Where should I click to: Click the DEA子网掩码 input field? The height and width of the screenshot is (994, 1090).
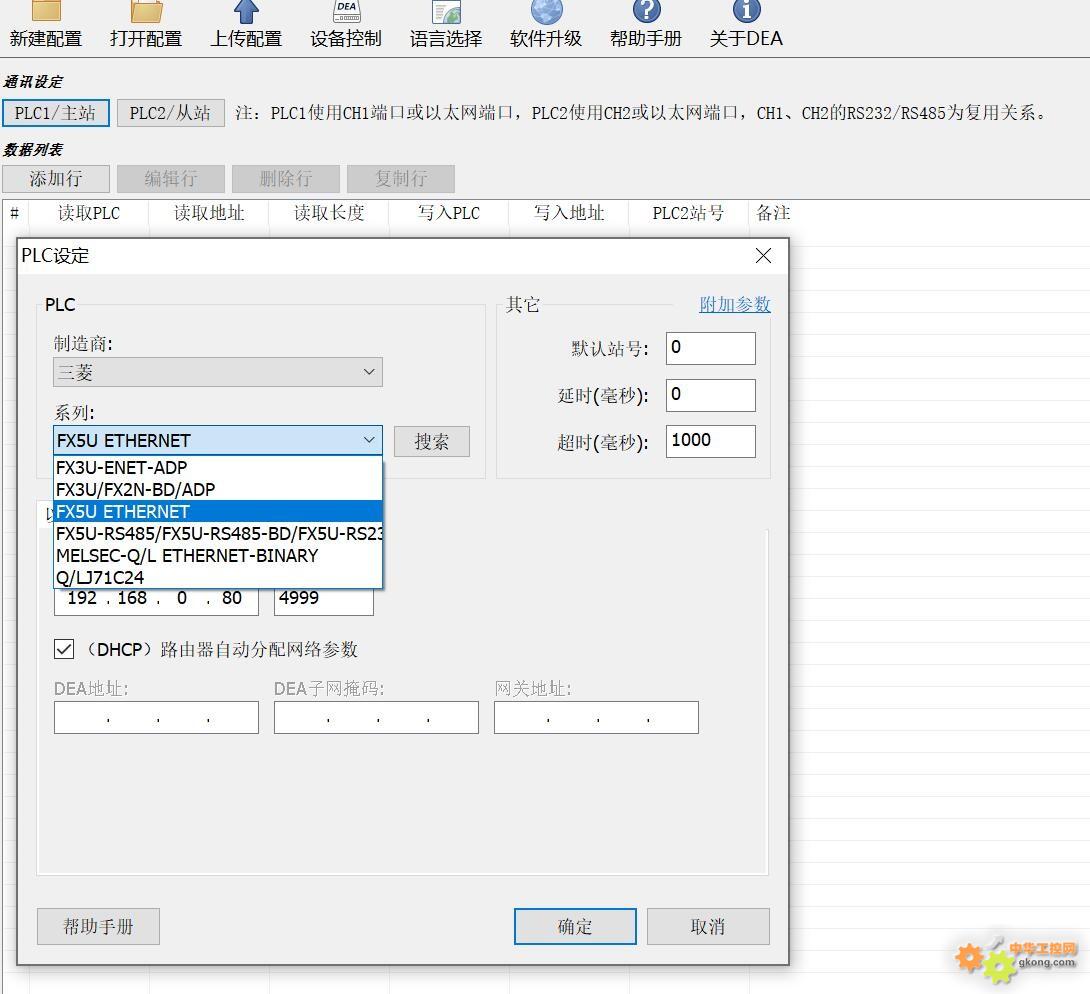[x=376, y=717]
